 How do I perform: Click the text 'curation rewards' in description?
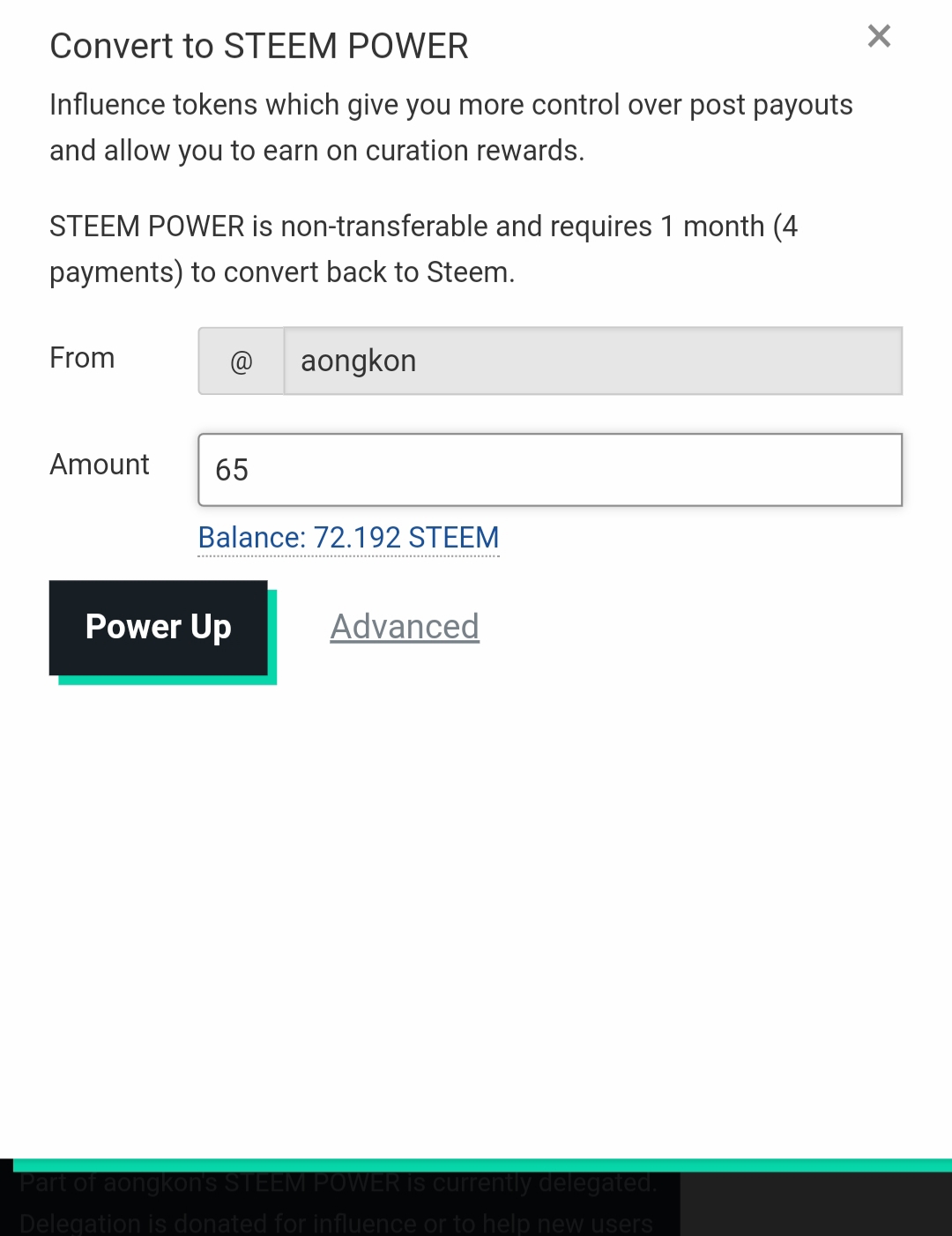472,151
